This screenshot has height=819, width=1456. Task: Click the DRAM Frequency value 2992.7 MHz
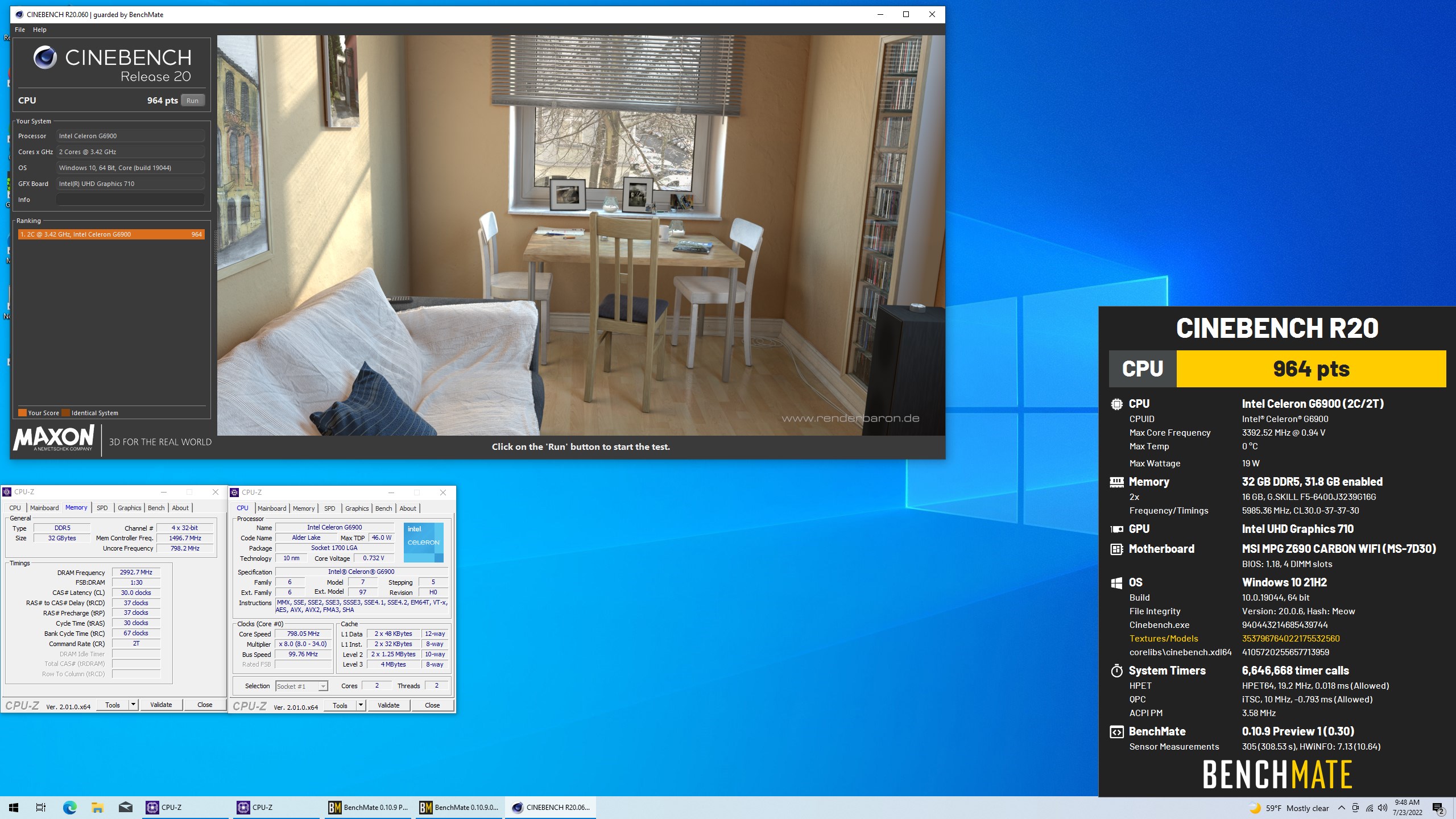[x=136, y=572]
